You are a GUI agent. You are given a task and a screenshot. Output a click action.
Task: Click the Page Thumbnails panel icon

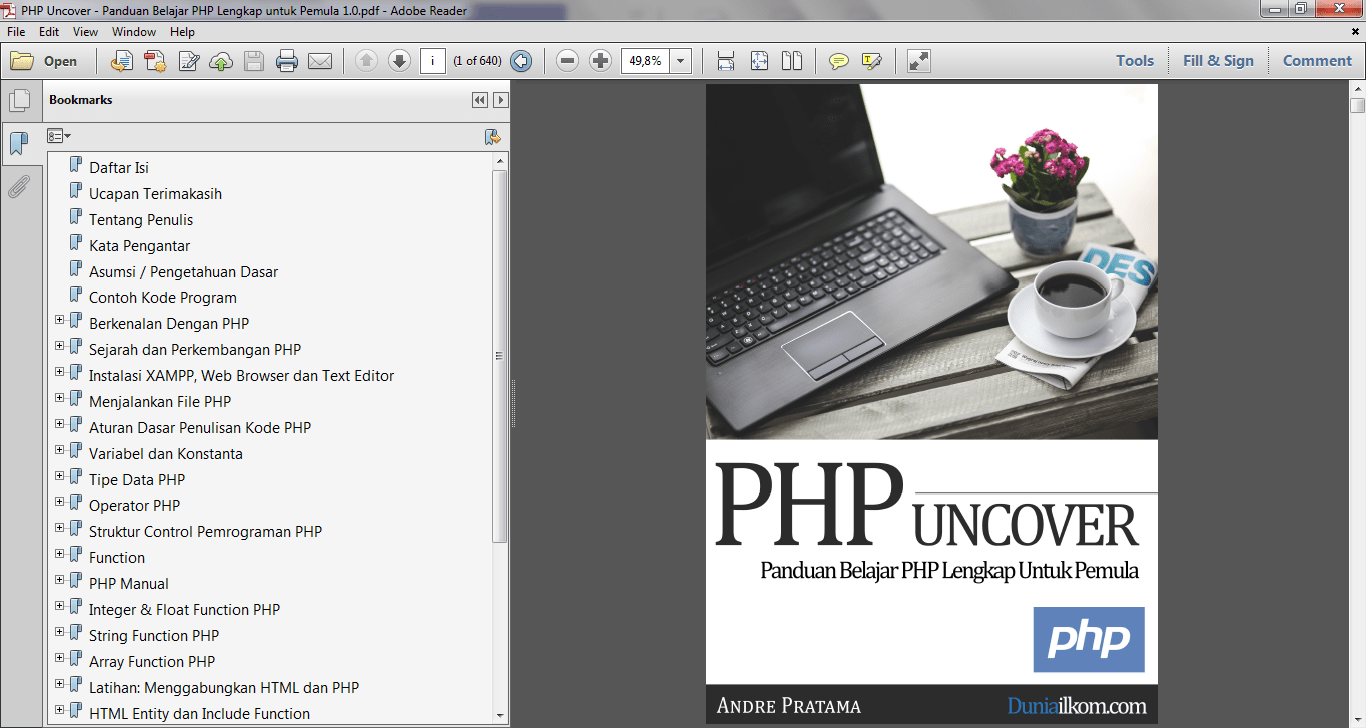tap(18, 101)
